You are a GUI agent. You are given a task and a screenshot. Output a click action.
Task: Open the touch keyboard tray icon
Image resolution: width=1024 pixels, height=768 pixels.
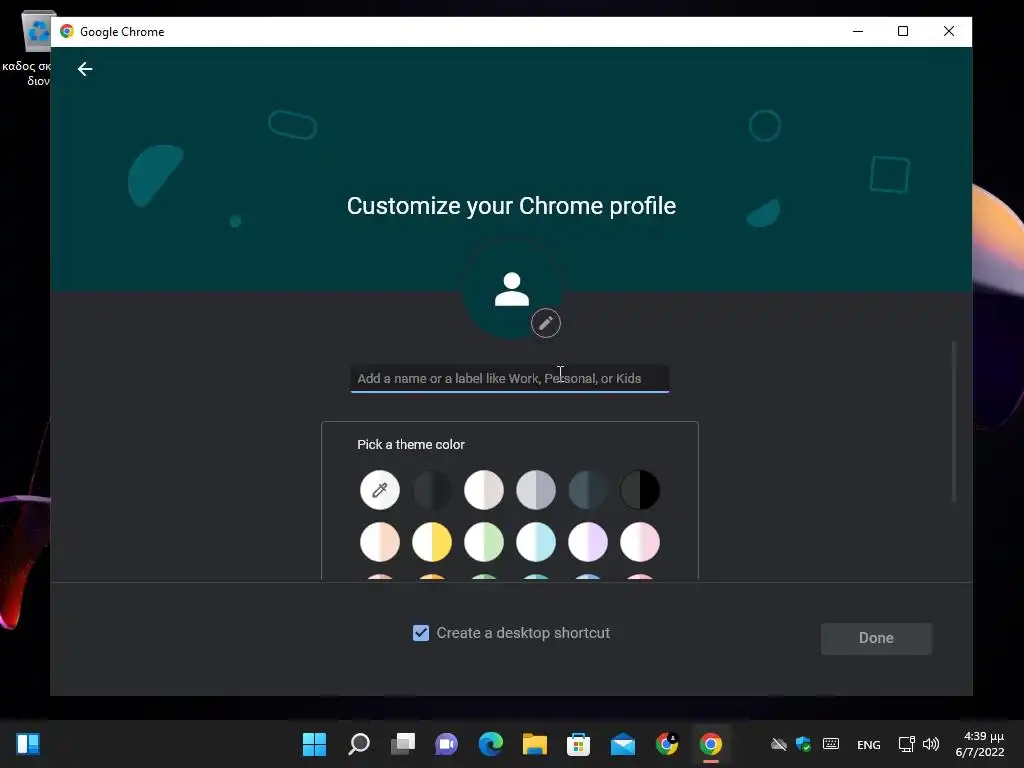(x=831, y=744)
